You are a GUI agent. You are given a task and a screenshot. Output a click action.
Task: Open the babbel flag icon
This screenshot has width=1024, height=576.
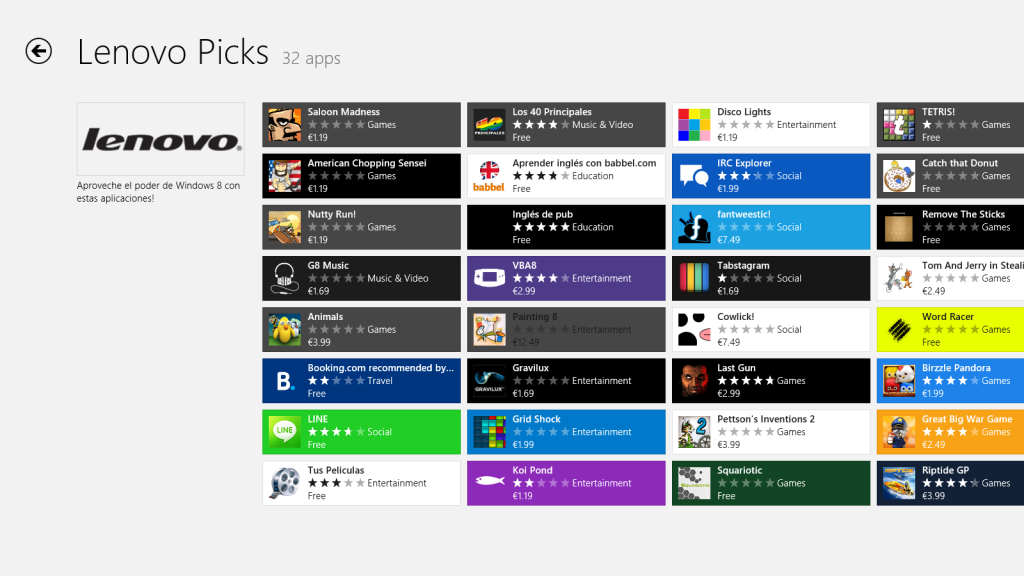[489, 176]
